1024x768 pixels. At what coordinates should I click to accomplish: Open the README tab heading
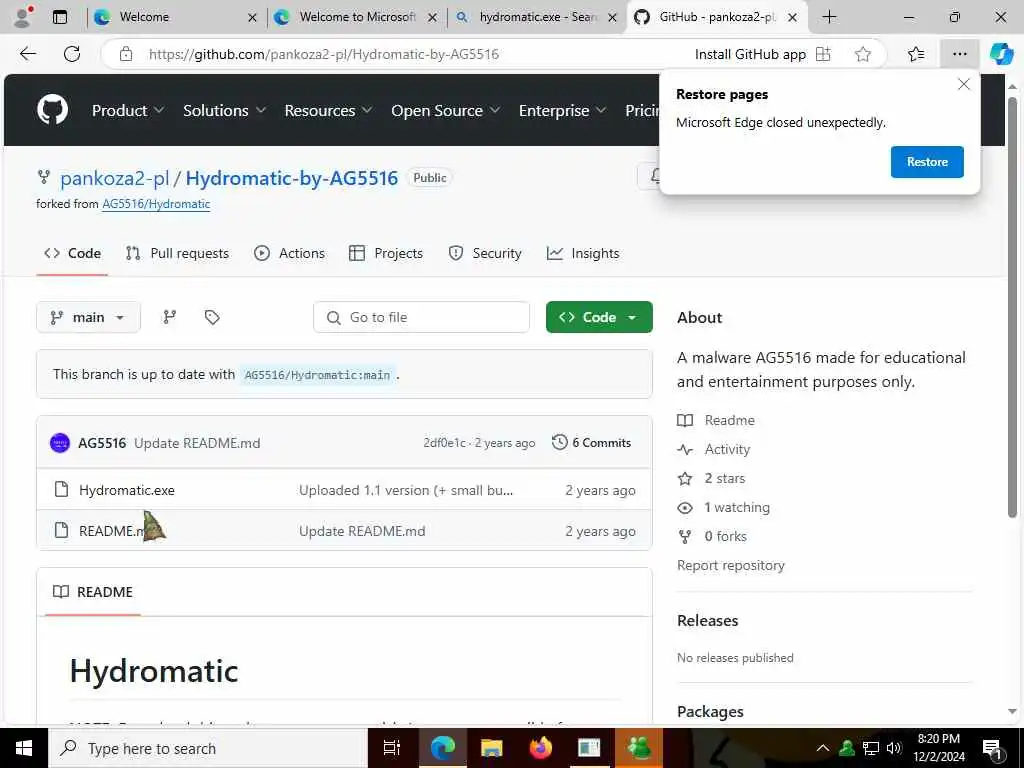pyautogui.click(x=93, y=592)
